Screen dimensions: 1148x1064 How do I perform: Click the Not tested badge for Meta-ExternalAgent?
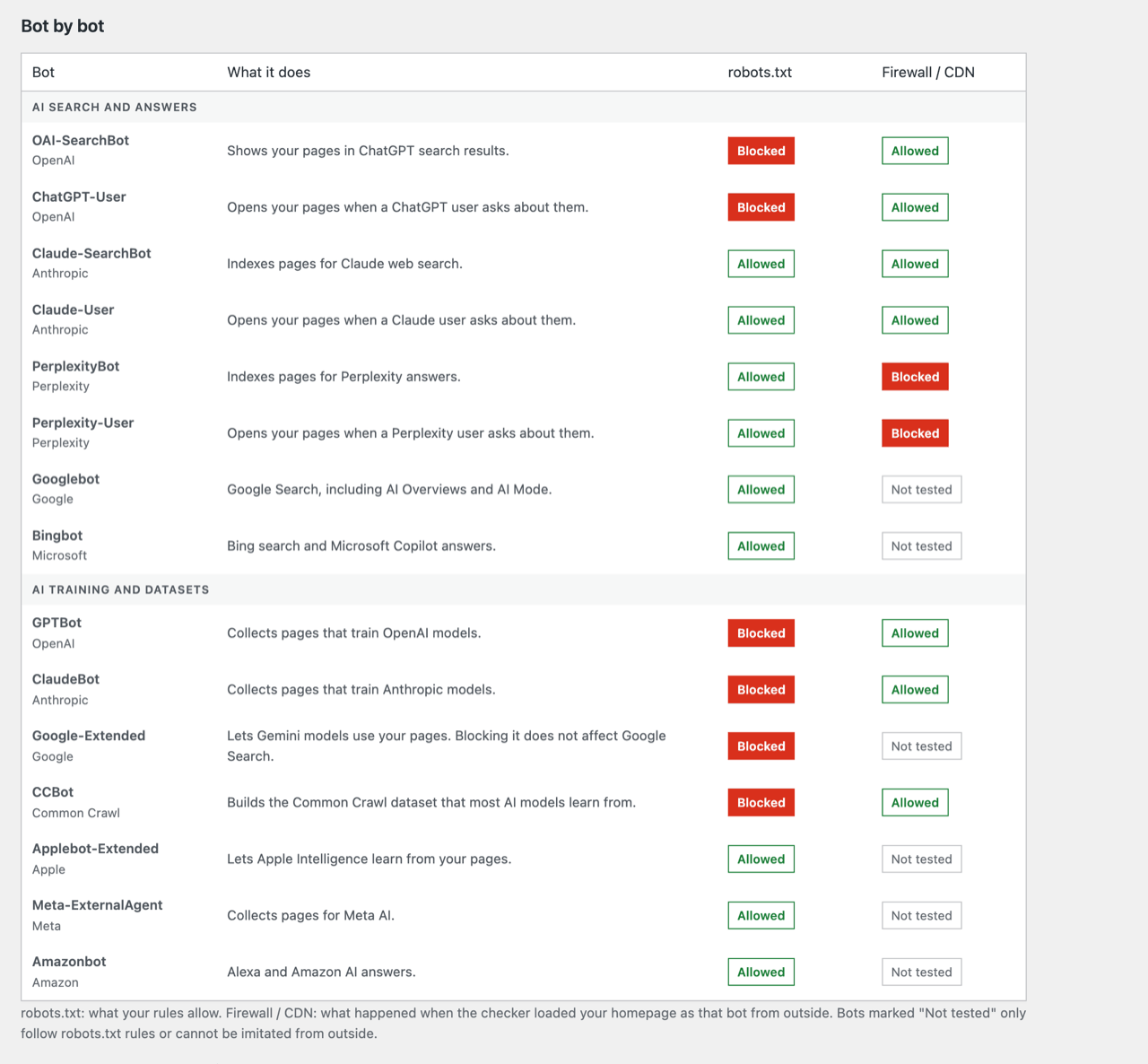point(922,916)
